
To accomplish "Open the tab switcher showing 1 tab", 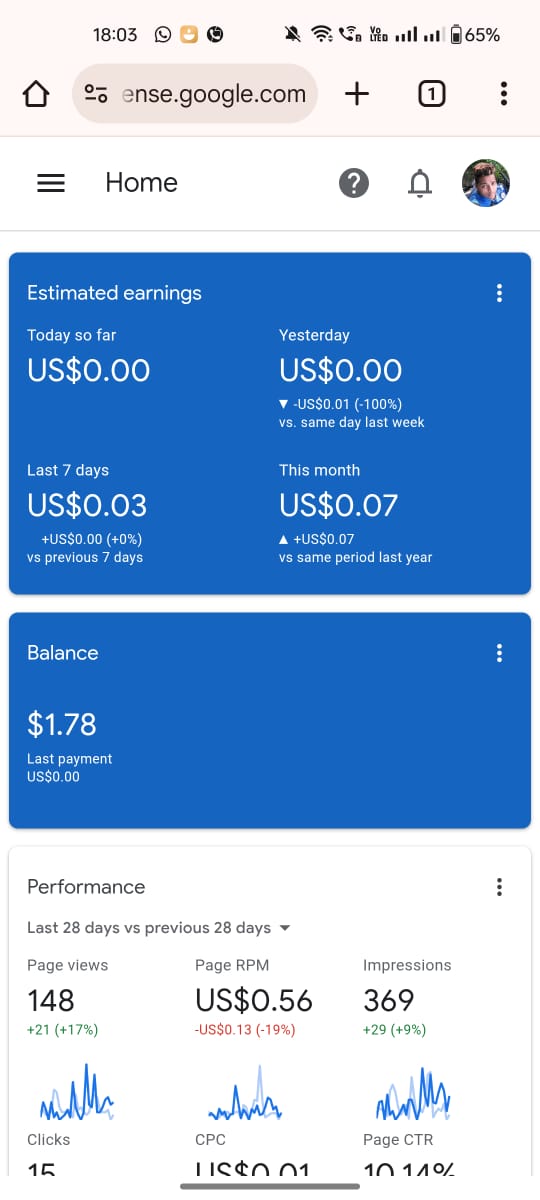I will point(431,94).
